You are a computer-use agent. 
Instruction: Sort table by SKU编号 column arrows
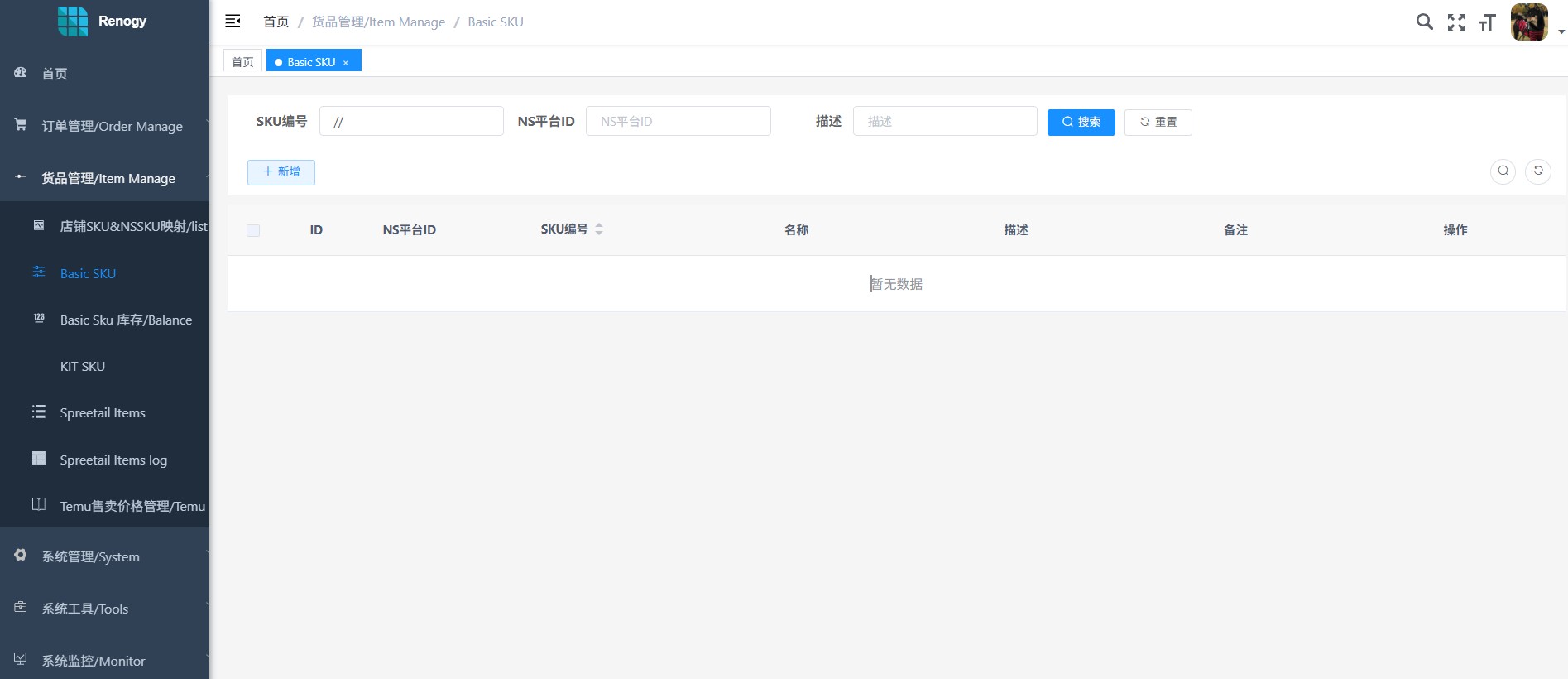(599, 229)
